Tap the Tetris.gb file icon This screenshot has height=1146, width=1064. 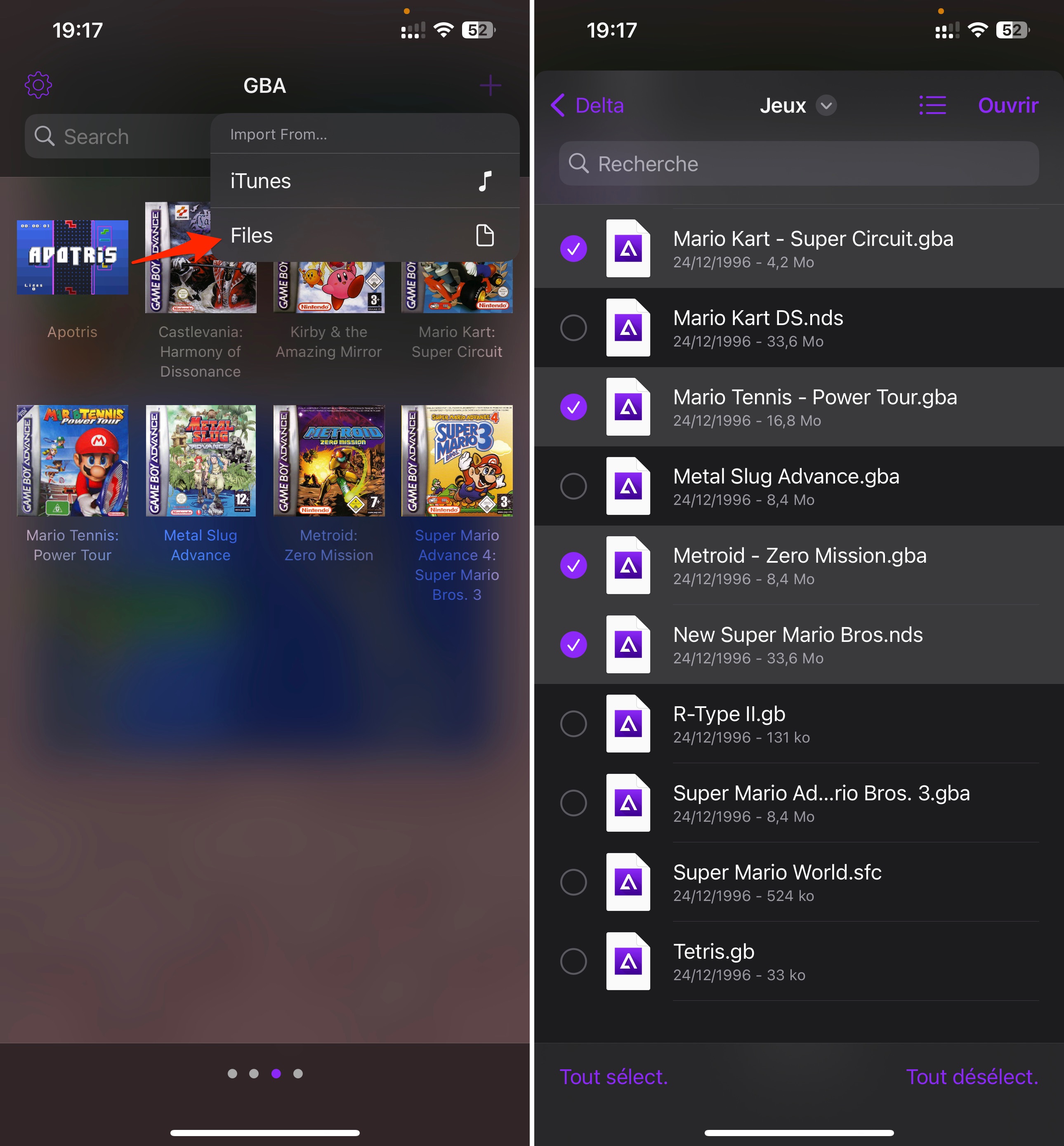[x=628, y=961]
